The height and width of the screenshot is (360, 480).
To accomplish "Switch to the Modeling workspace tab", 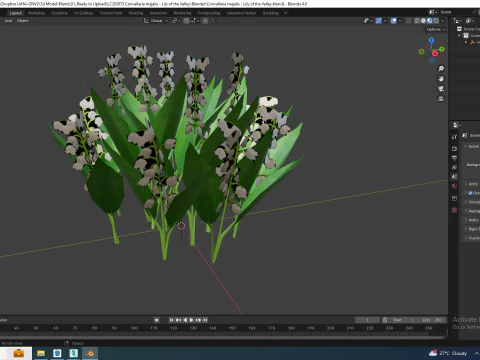I will (x=36, y=13).
